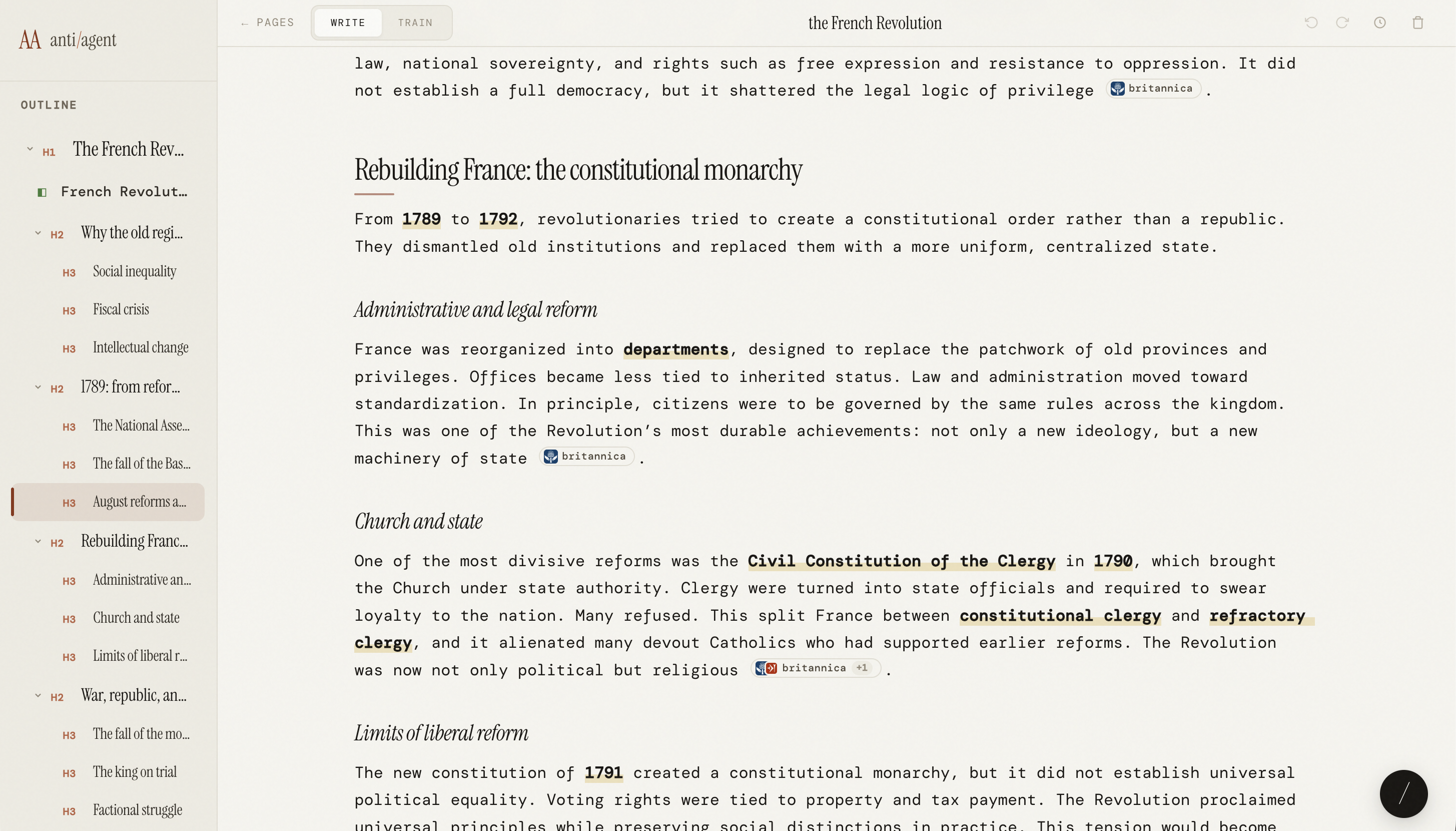This screenshot has height=831, width=1456.
Task: Click the page title 'the French Revolution'
Action: (875, 23)
